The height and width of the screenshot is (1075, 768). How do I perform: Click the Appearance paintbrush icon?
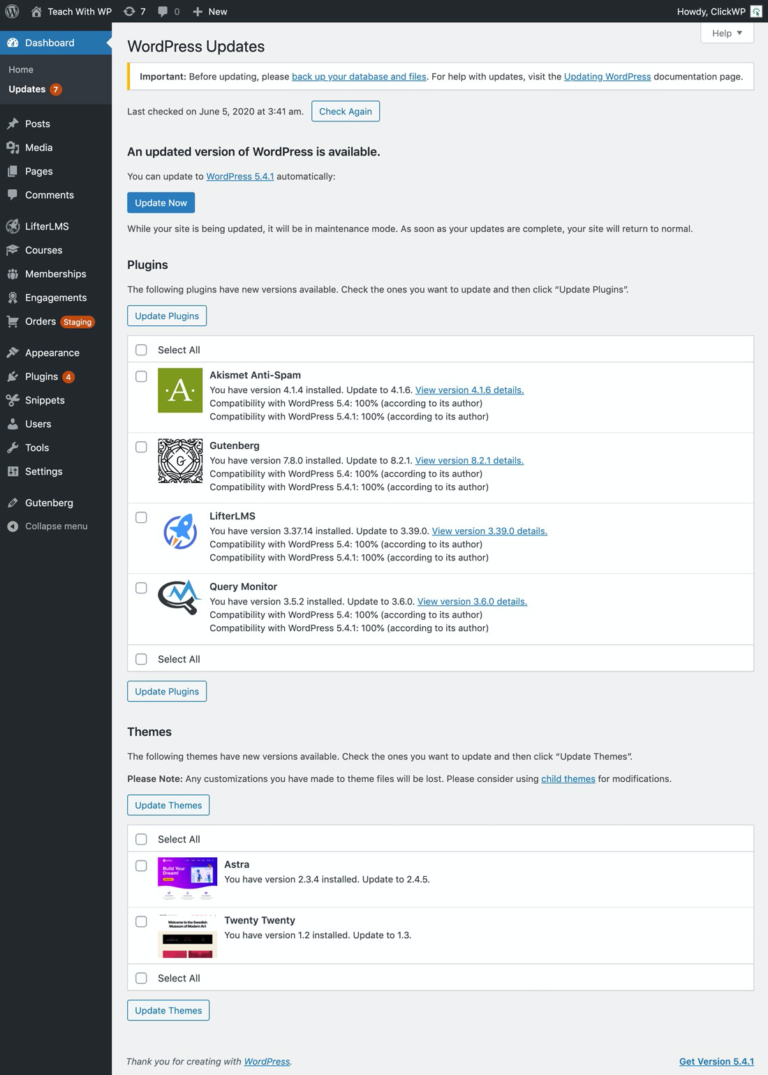12,352
